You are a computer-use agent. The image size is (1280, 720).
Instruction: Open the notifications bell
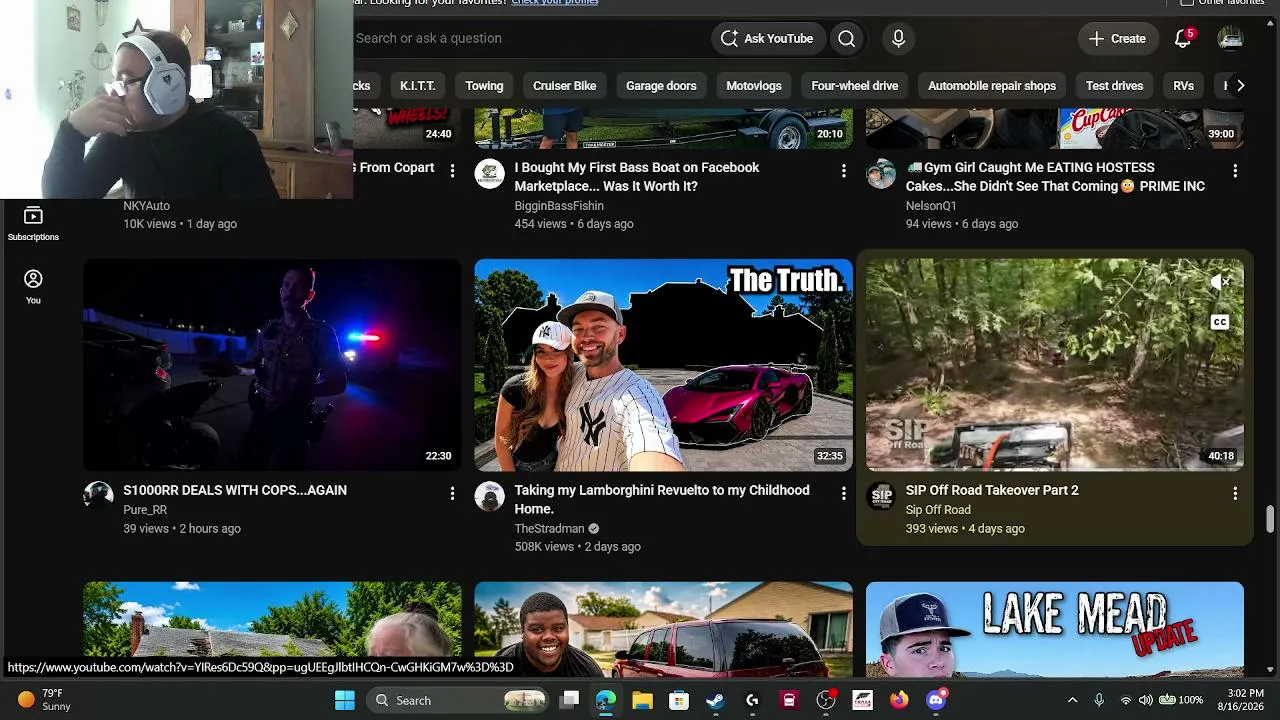point(1183,38)
